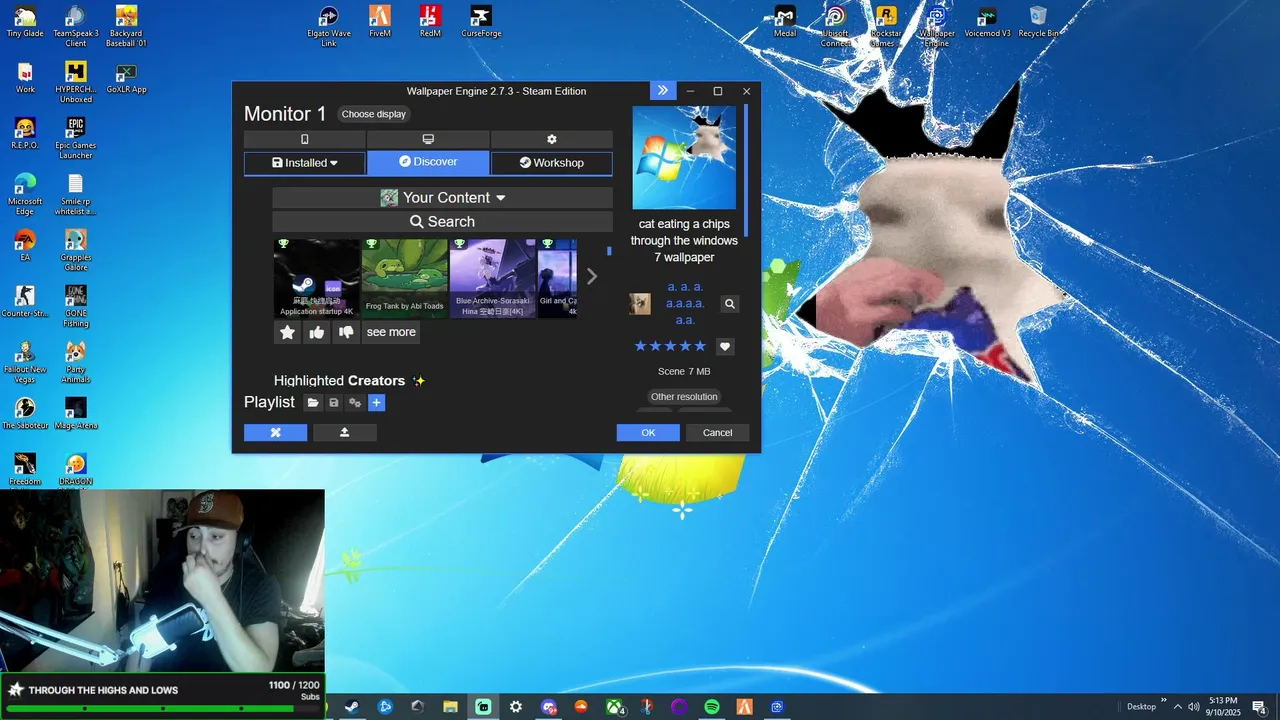The image size is (1280, 720).
Task: Open Backyard Baseball '01 desktop icon
Action: point(126,26)
